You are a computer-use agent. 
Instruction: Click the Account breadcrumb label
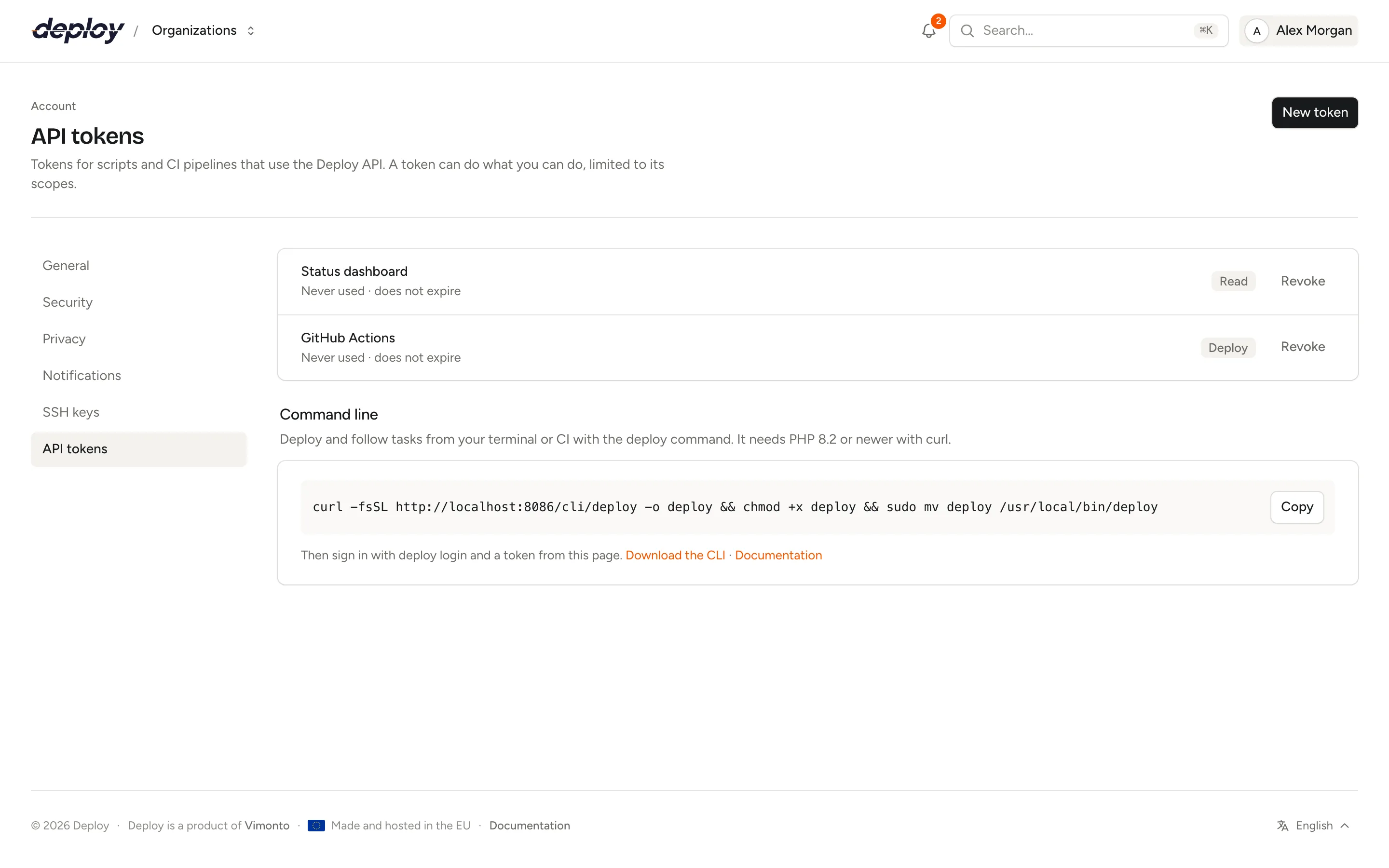click(x=54, y=106)
